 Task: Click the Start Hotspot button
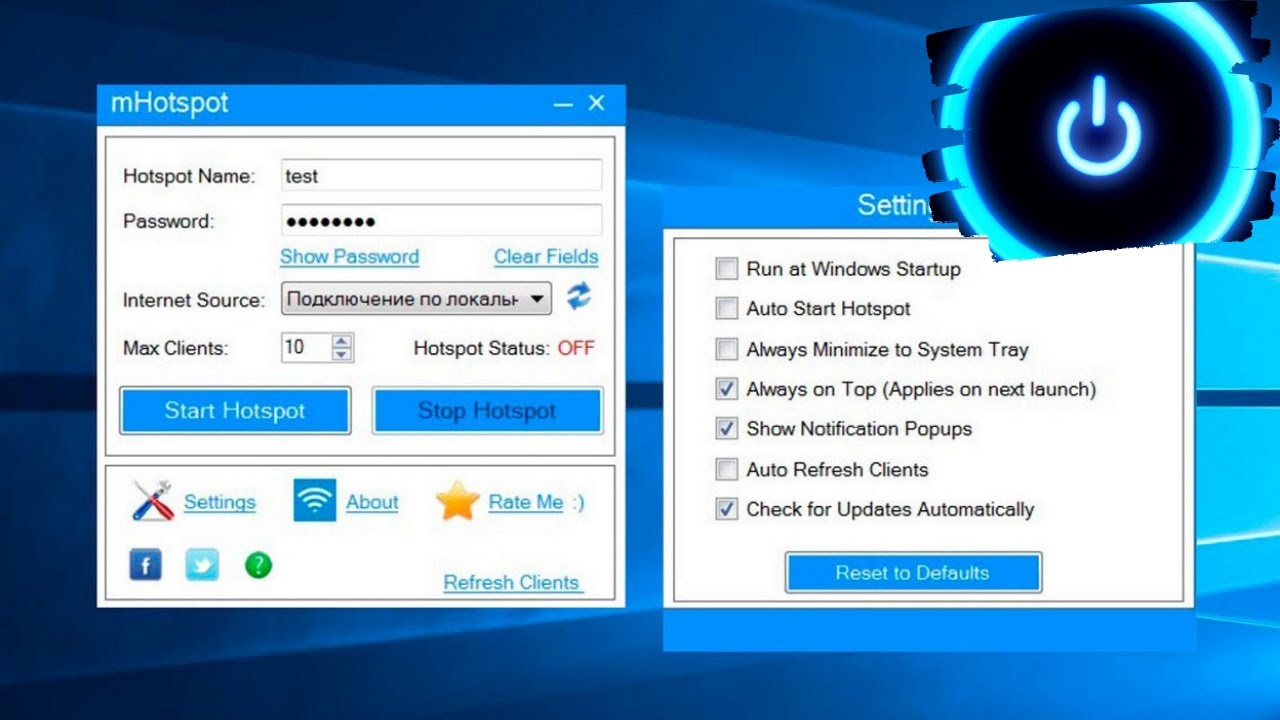point(235,411)
